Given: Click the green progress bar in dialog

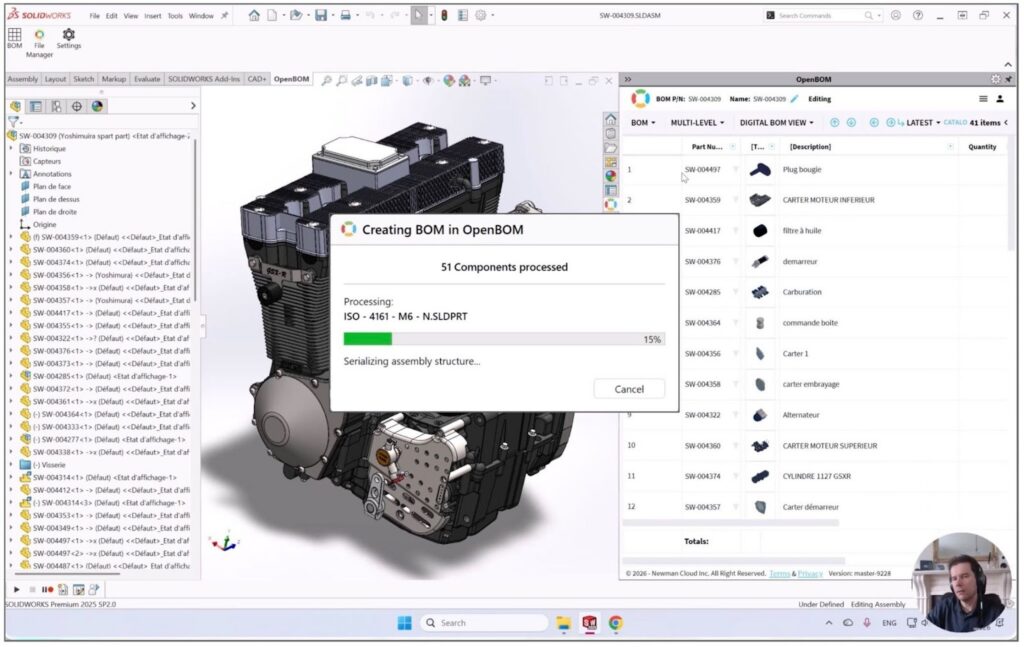Looking at the screenshot, I should [x=368, y=339].
